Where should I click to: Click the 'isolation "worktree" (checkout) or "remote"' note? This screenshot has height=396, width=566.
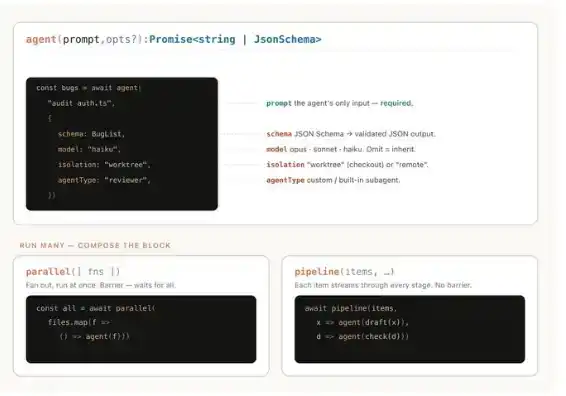click(347, 165)
